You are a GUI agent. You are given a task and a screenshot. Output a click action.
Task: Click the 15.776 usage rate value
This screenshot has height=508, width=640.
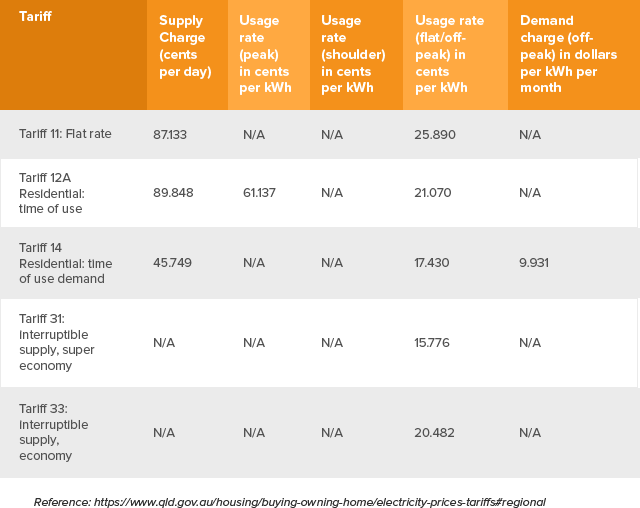coord(432,342)
